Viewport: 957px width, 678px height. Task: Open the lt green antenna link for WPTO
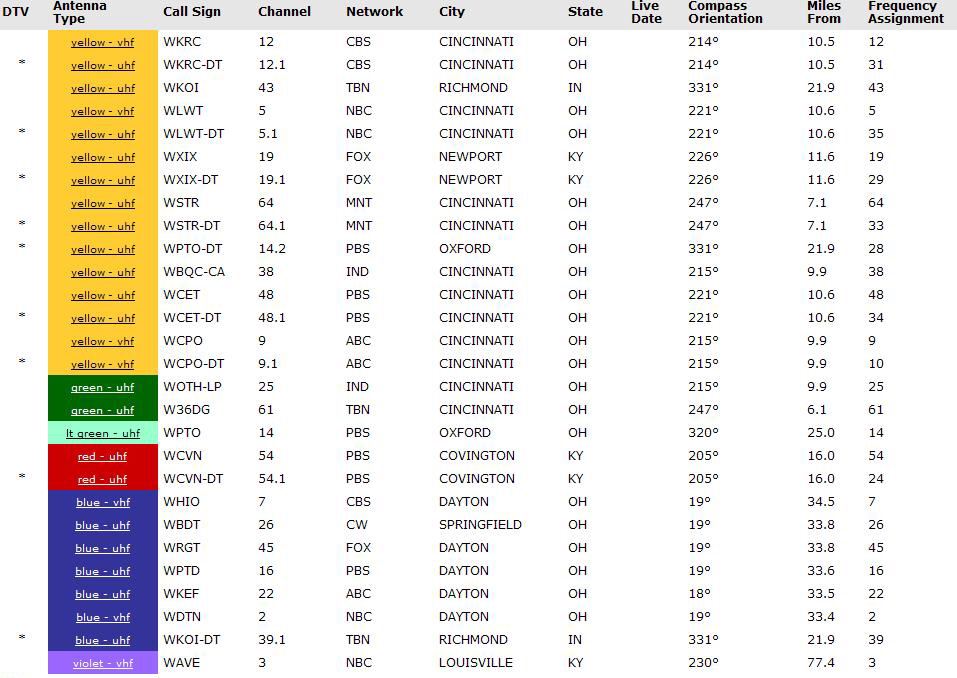click(102, 433)
